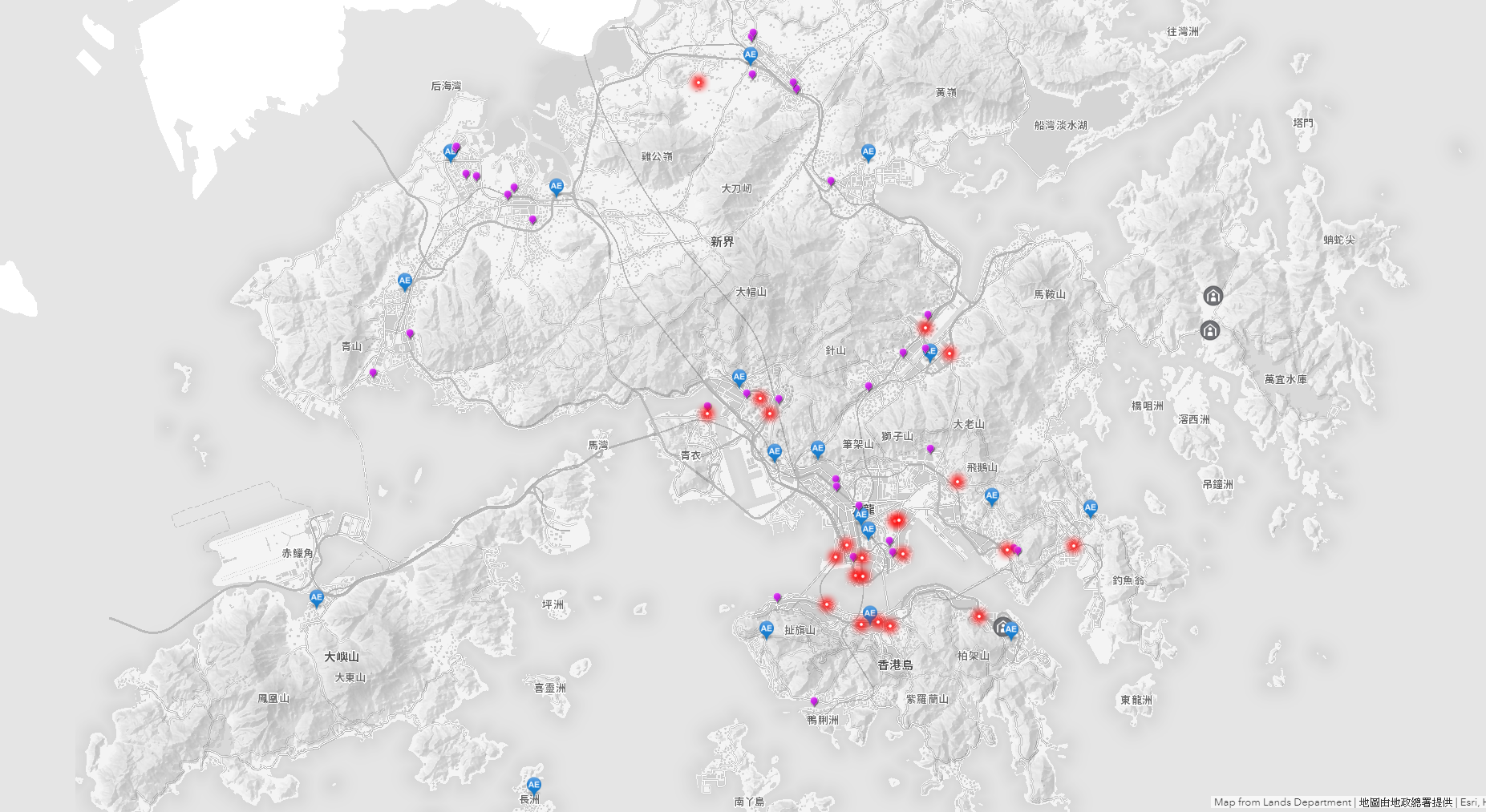Click the AE marker left of 扯旗山

pyautogui.click(x=767, y=629)
